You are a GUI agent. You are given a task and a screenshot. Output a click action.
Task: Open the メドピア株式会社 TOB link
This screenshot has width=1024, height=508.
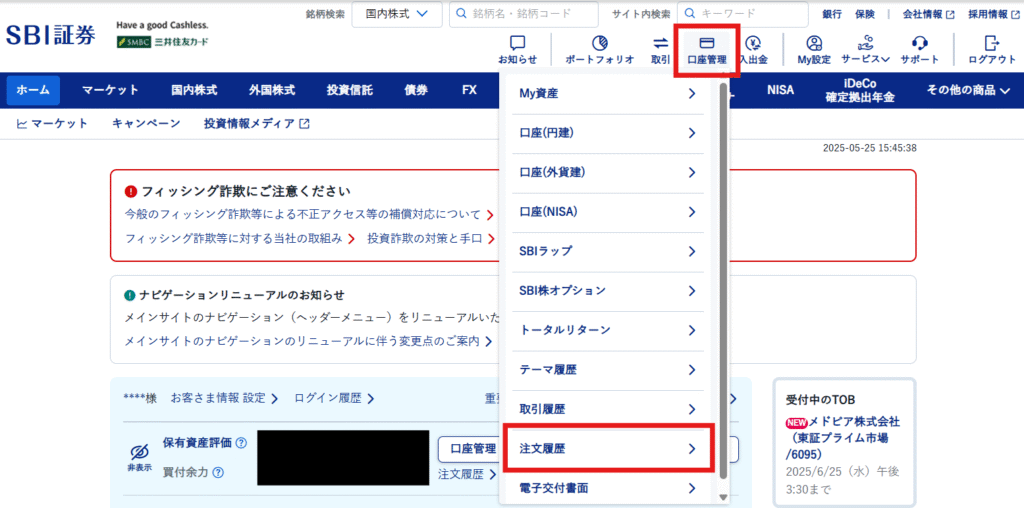(842, 437)
